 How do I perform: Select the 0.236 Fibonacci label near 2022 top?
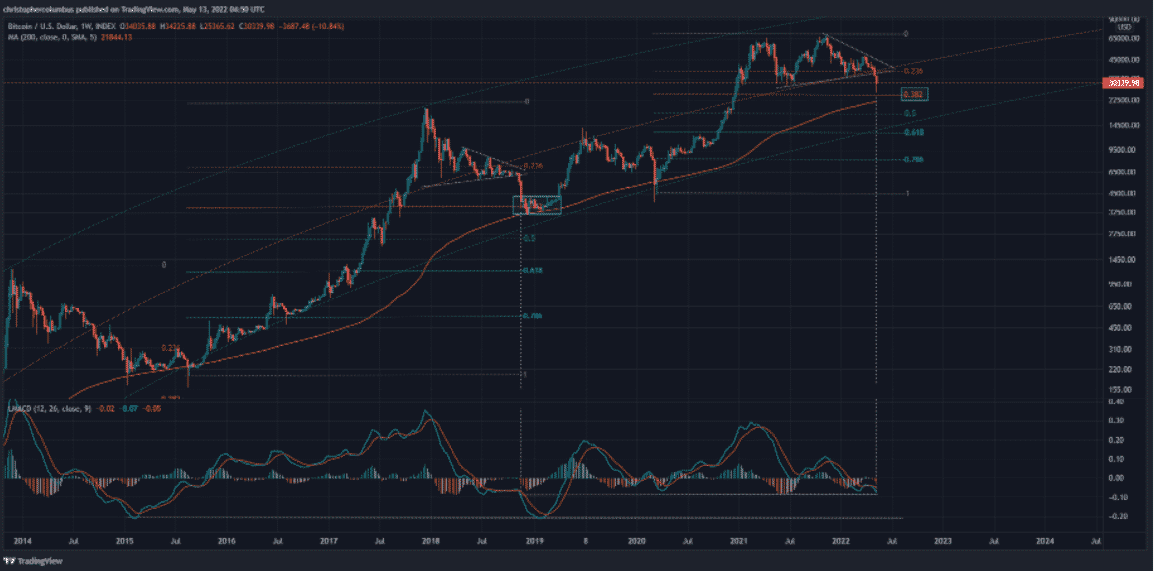pyautogui.click(x=911, y=72)
